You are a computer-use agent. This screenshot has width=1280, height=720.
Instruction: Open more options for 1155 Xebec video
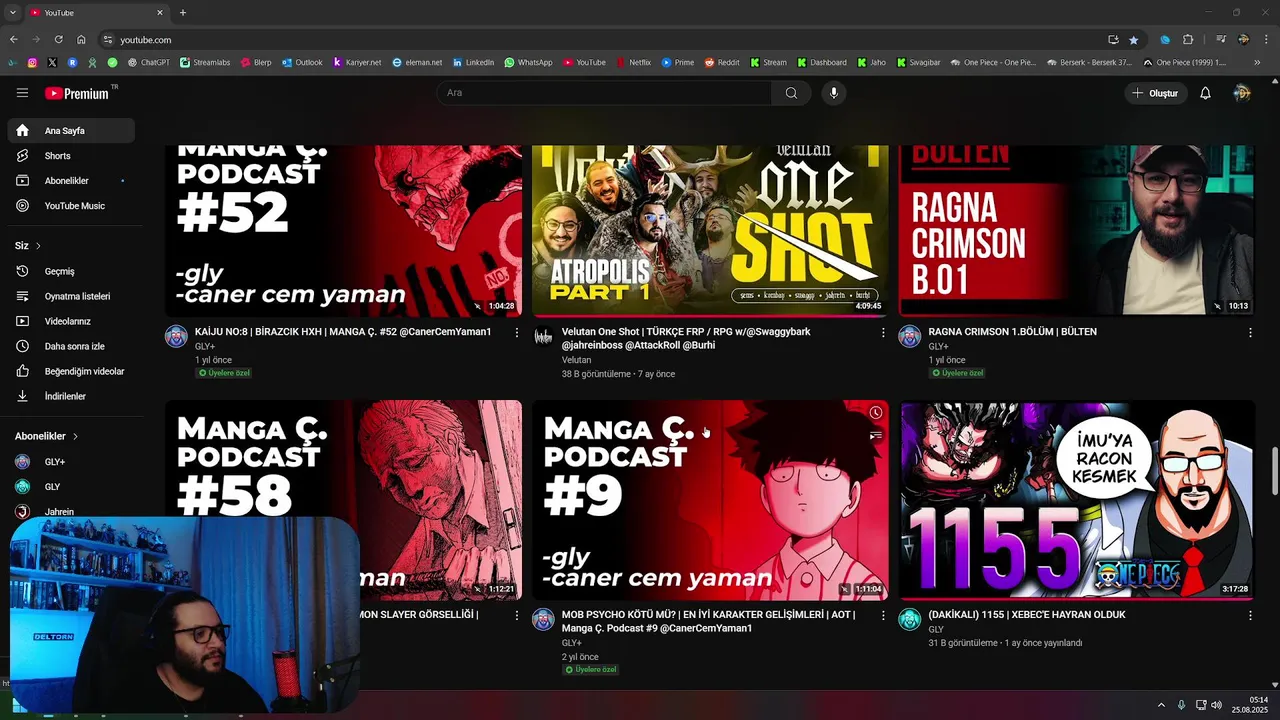(1250, 616)
